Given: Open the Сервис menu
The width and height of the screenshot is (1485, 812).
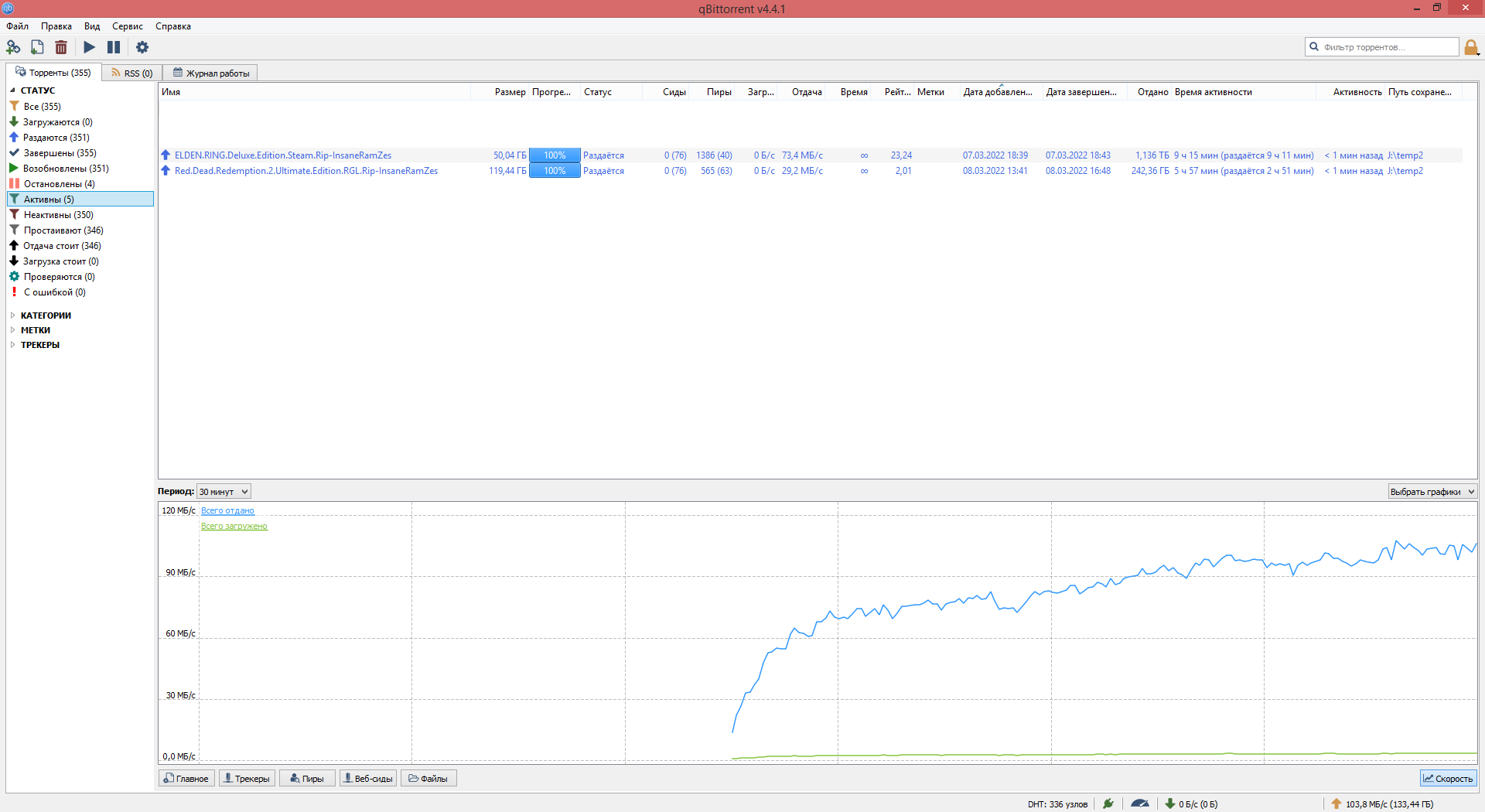Looking at the screenshot, I should click(x=128, y=26).
